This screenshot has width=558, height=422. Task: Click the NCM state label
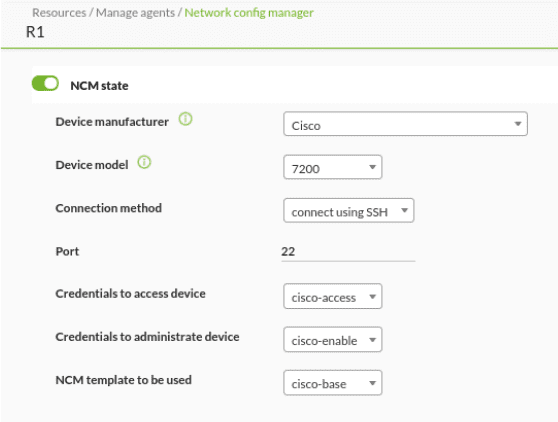pyautogui.click(x=99, y=86)
